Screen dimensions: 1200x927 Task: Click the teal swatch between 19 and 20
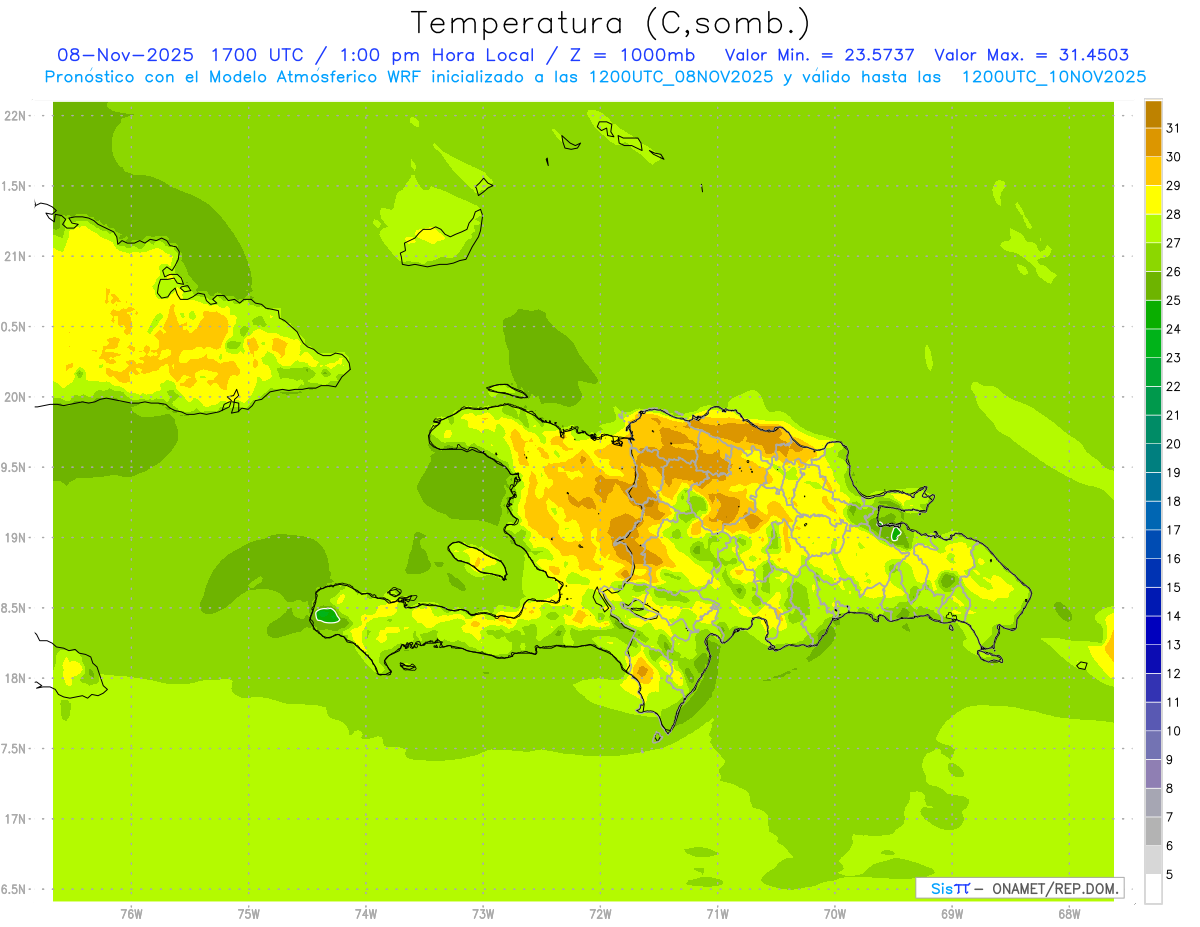(x=1153, y=458)
